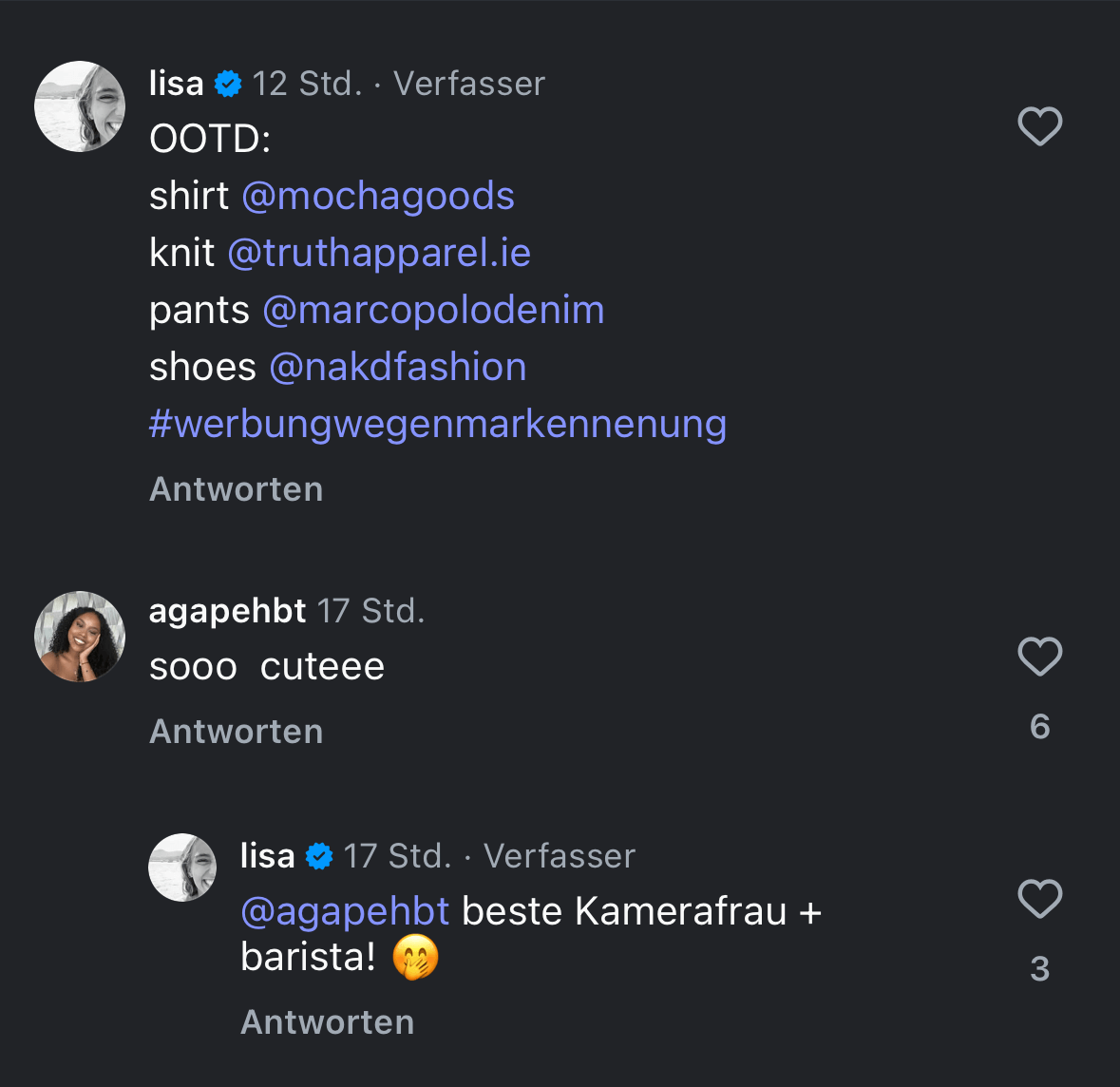The image size is (1120, 1087).
Task: Like lisa's reply about the Kamerafrau
Action: click(x=1039, y=899)
